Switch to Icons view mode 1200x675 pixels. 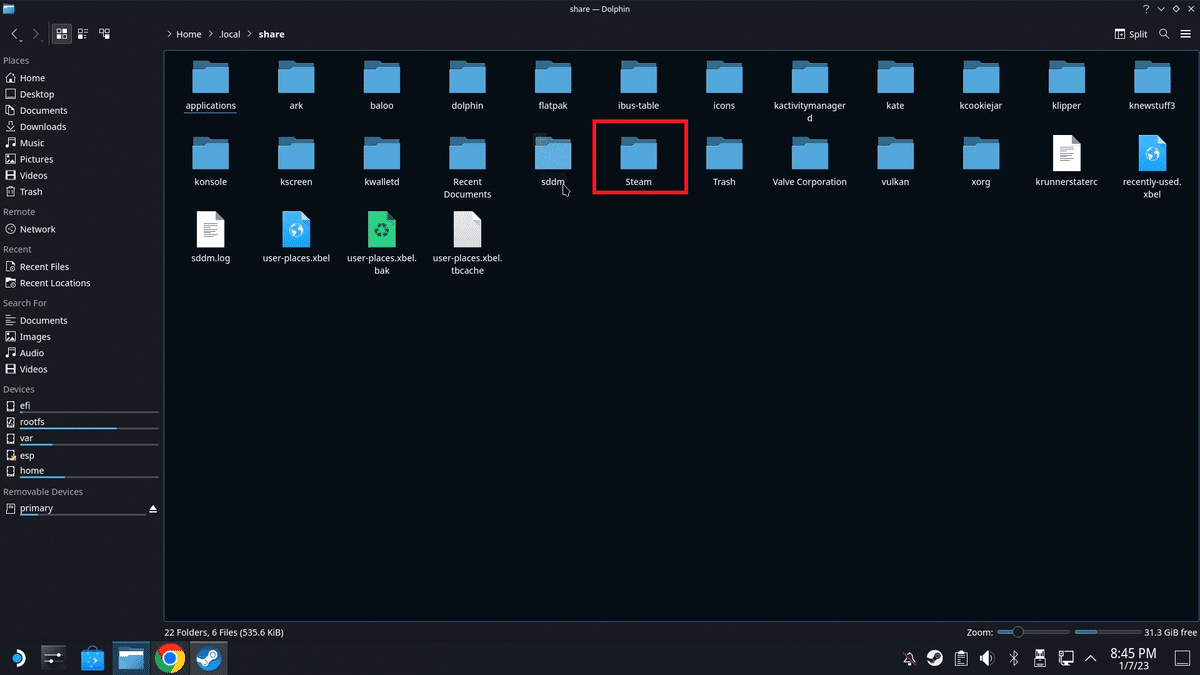[62, 34]
